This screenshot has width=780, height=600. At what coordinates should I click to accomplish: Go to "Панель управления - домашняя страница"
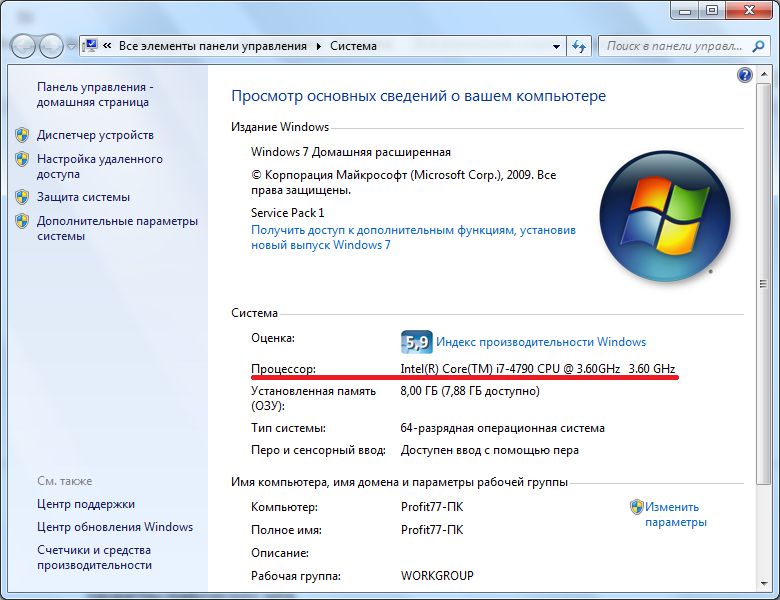pyautogui.click(x=94, y=94)
